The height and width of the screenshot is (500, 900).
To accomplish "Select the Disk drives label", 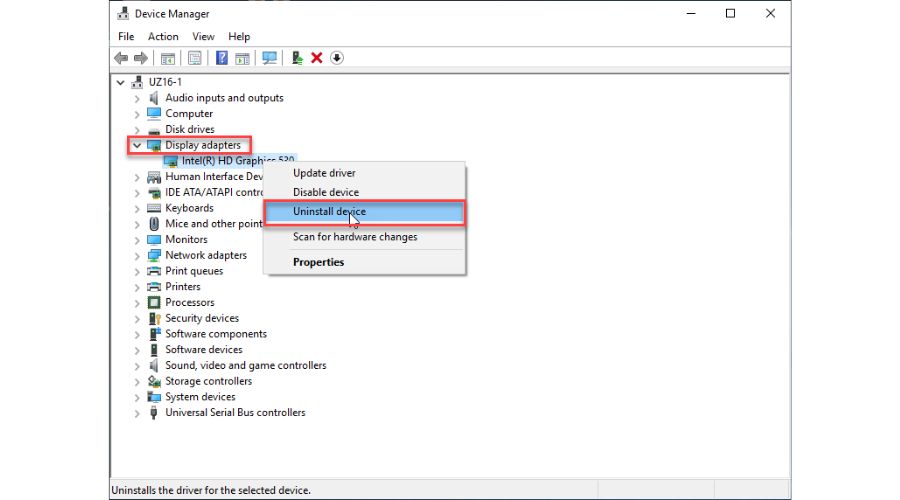I will click(x=190, y=130).
